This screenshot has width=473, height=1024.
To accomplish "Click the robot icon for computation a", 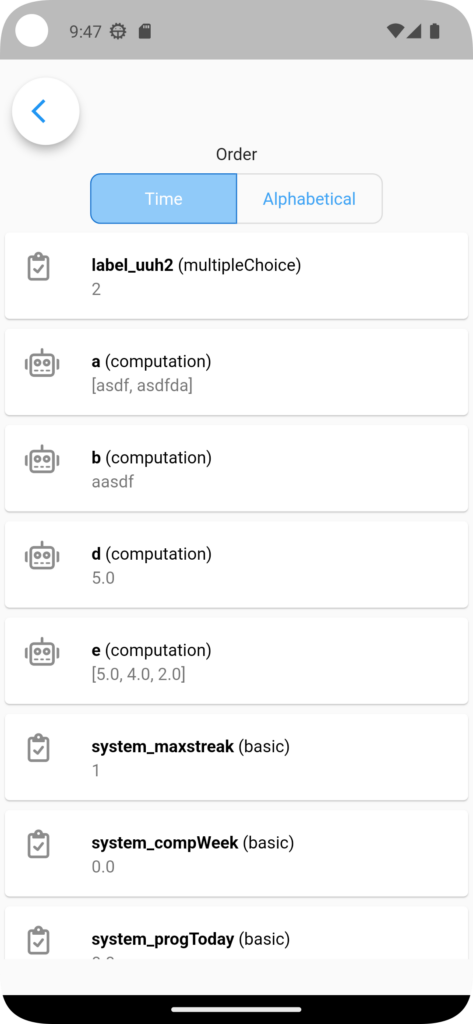I will (42, 363).
